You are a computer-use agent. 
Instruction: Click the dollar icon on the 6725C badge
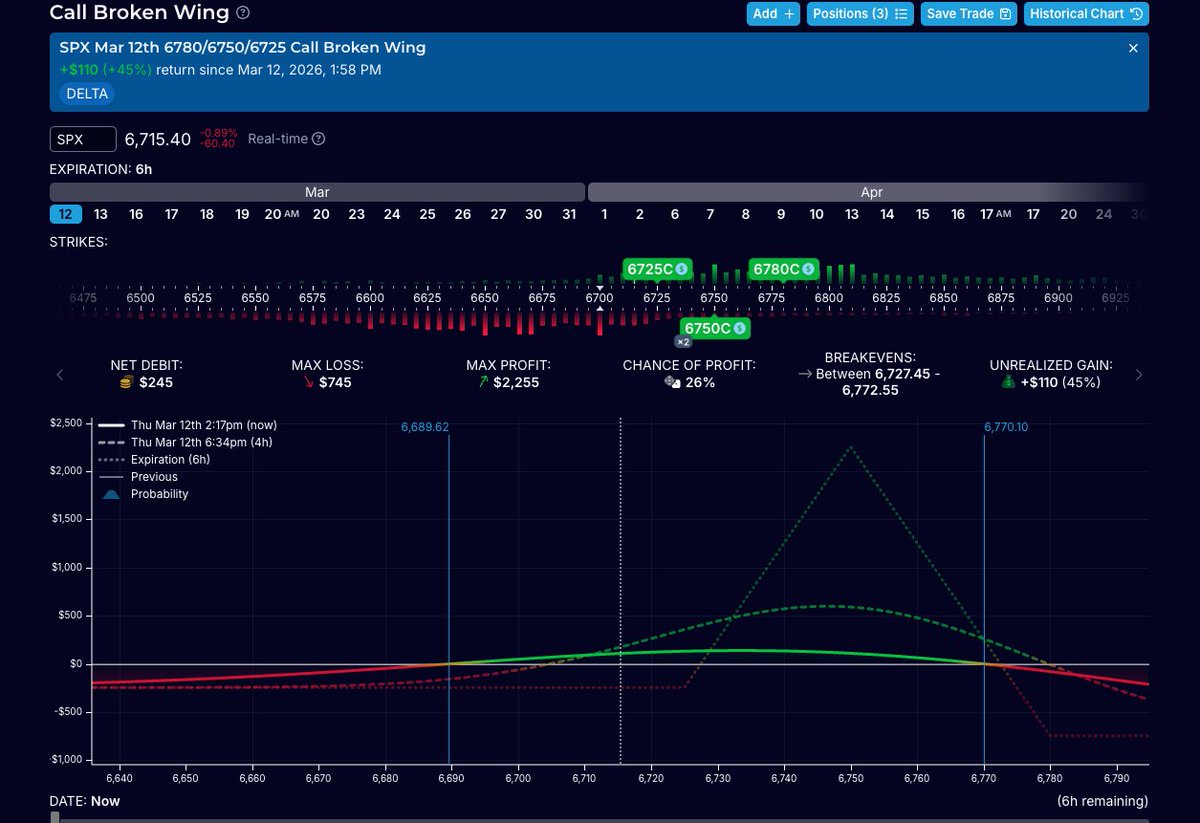click(x=681, y=269)
